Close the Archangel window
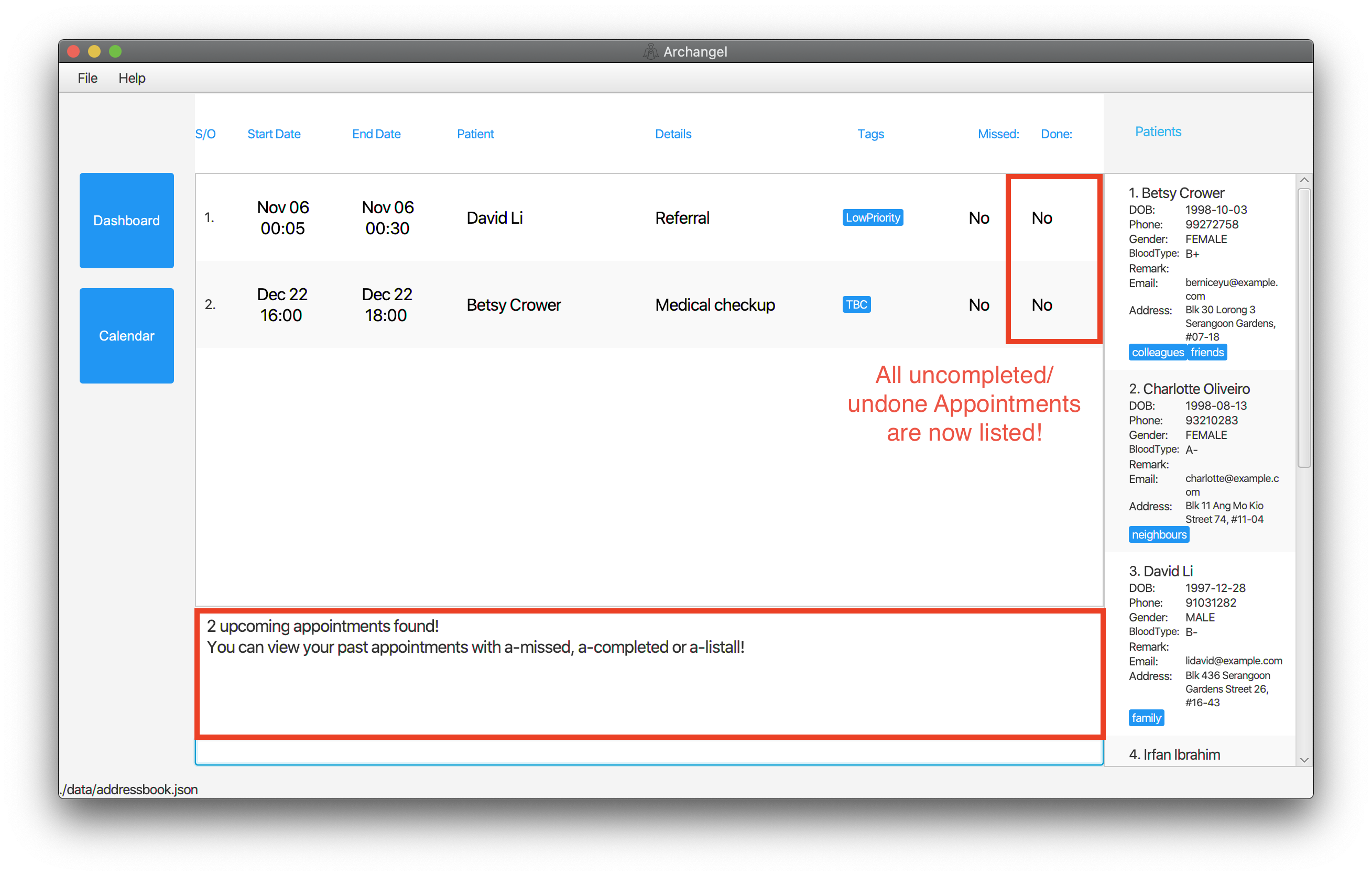 (x=73, y=52)
